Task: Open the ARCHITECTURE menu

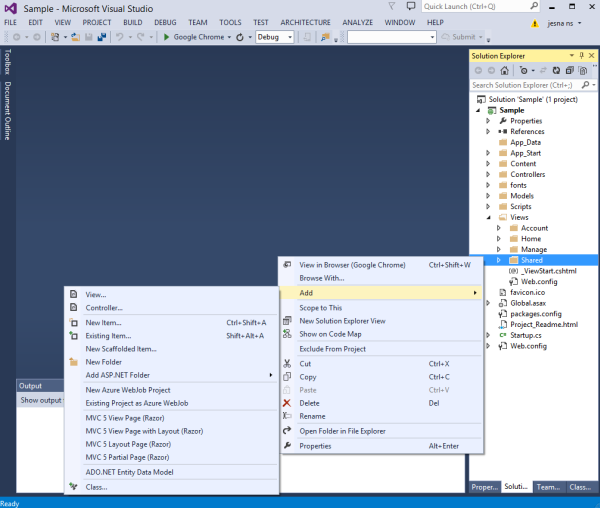Action: click(x=305, y=23)
